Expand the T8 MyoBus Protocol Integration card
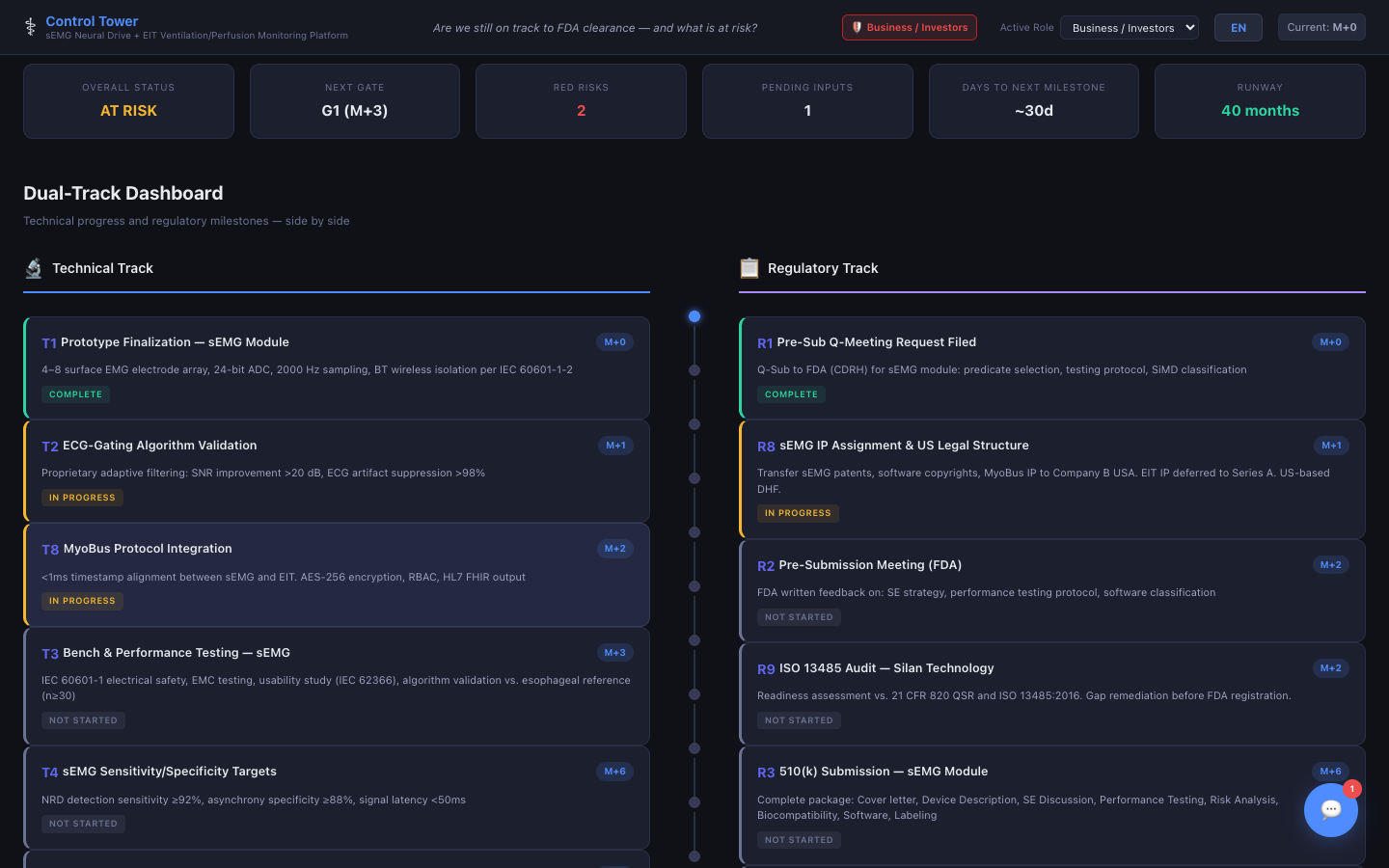Viewport: 1389px width, 868px height. (x=337, y=575)
